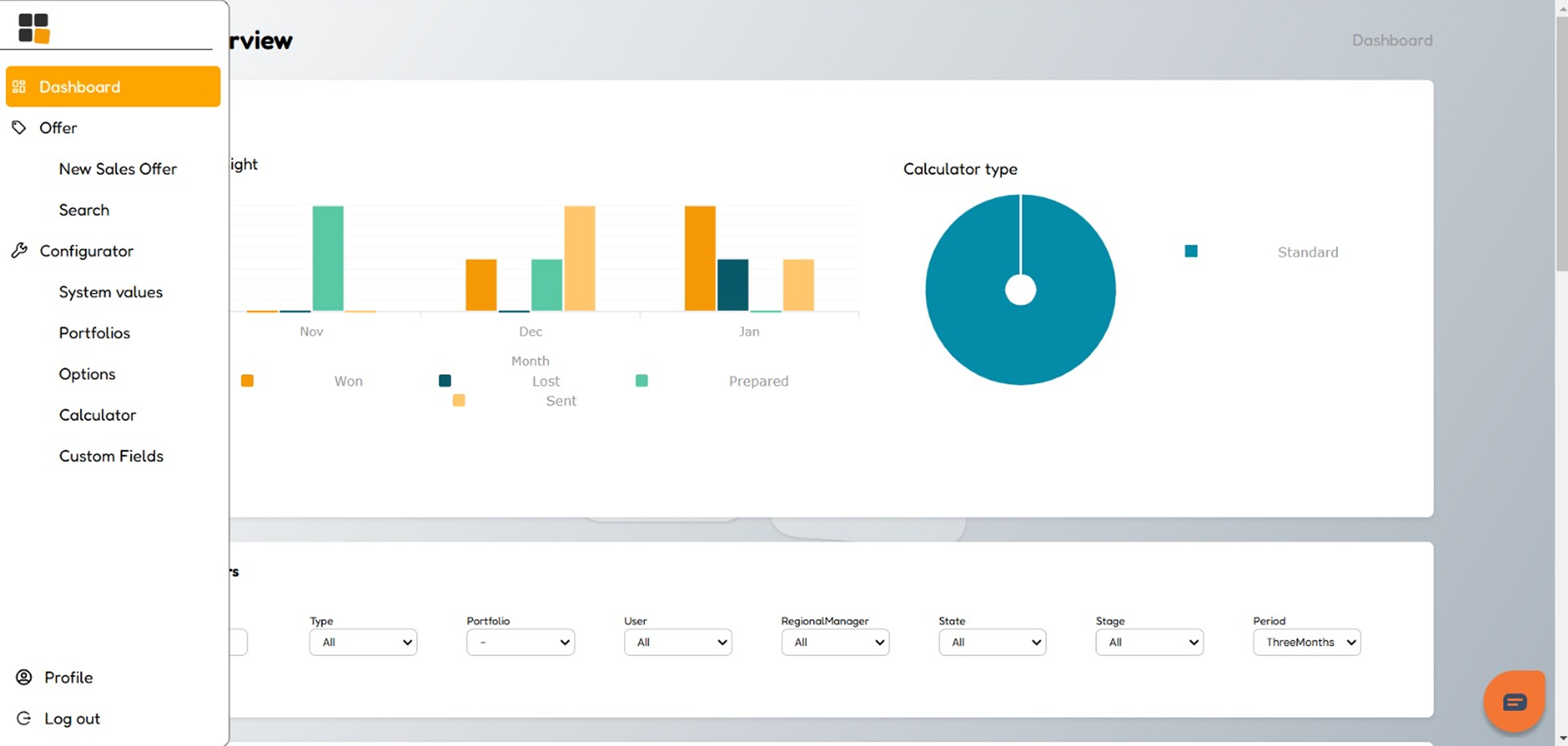Click the Profile avatar icon
The height and width of the screenshot is (746, 1568).
pos(23,676)
